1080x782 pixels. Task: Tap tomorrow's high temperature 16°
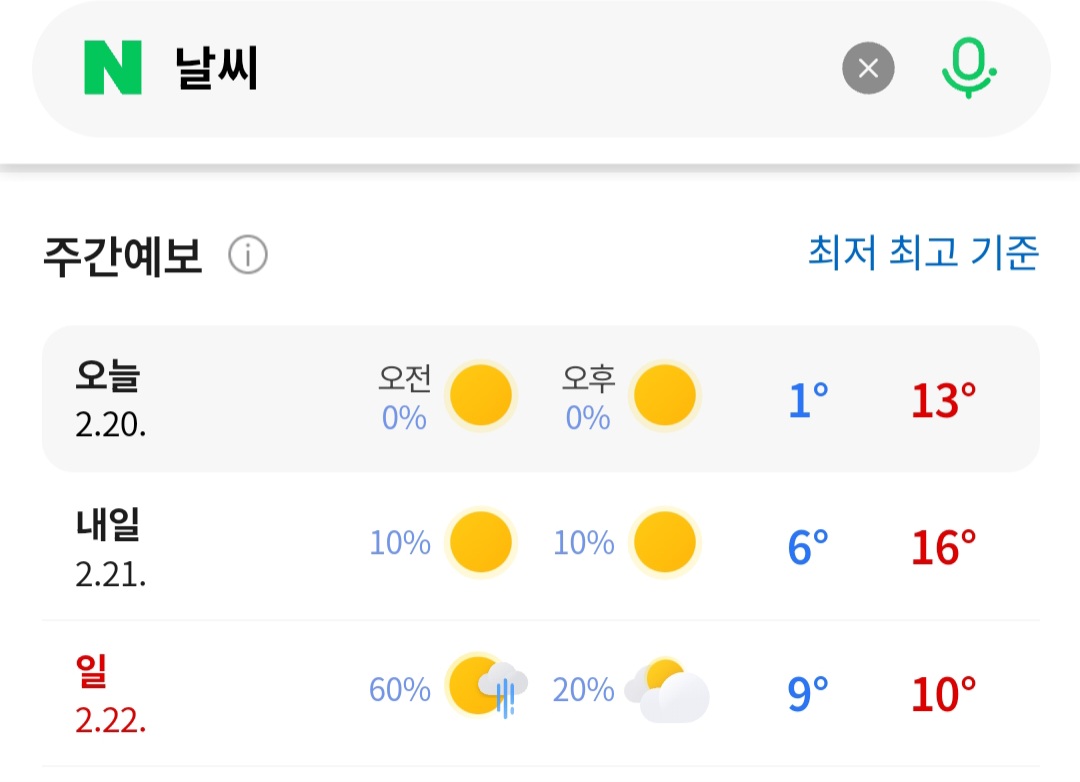pyautogui.click(x=943, y=546)
